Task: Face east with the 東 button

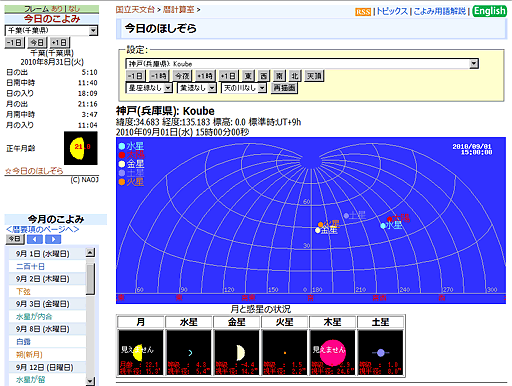Action: tap(248, 76)
